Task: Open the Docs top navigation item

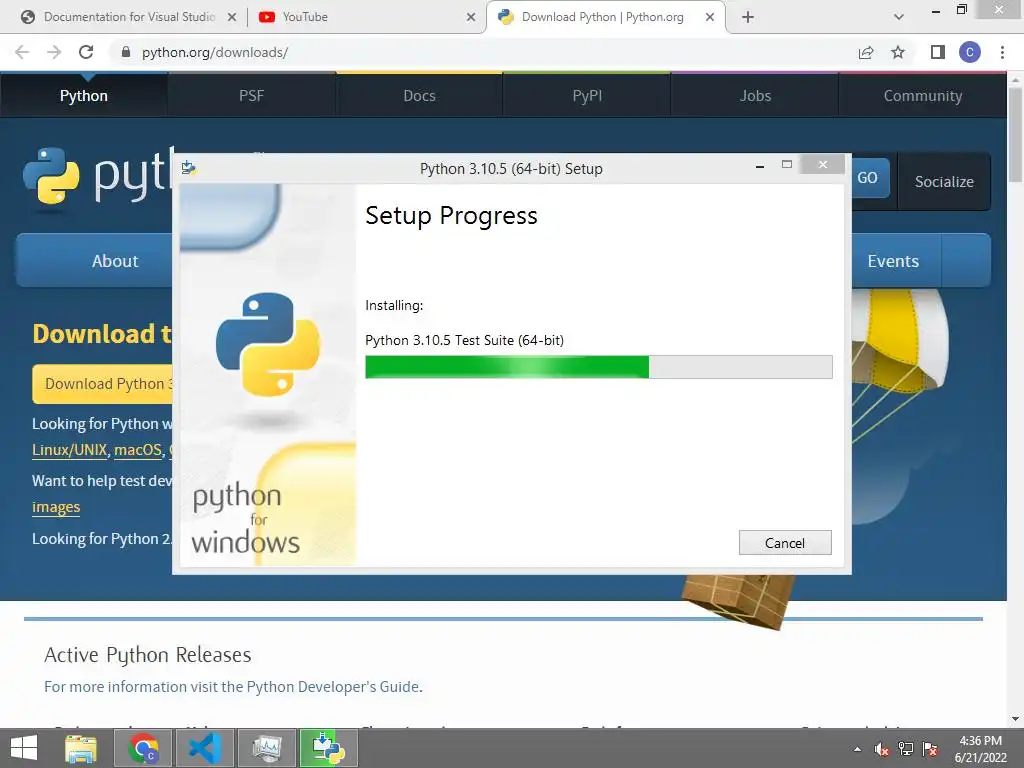Action: click(419, 95)
